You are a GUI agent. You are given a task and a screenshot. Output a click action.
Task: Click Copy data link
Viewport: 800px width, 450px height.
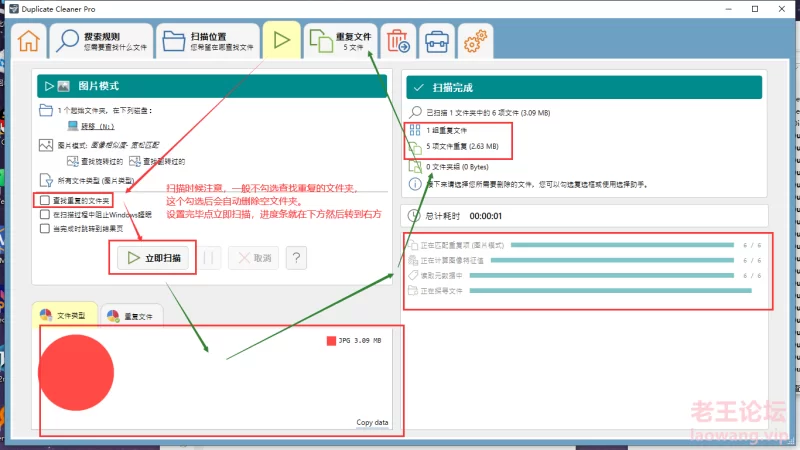pyautogui.click(x=372, y=422)
